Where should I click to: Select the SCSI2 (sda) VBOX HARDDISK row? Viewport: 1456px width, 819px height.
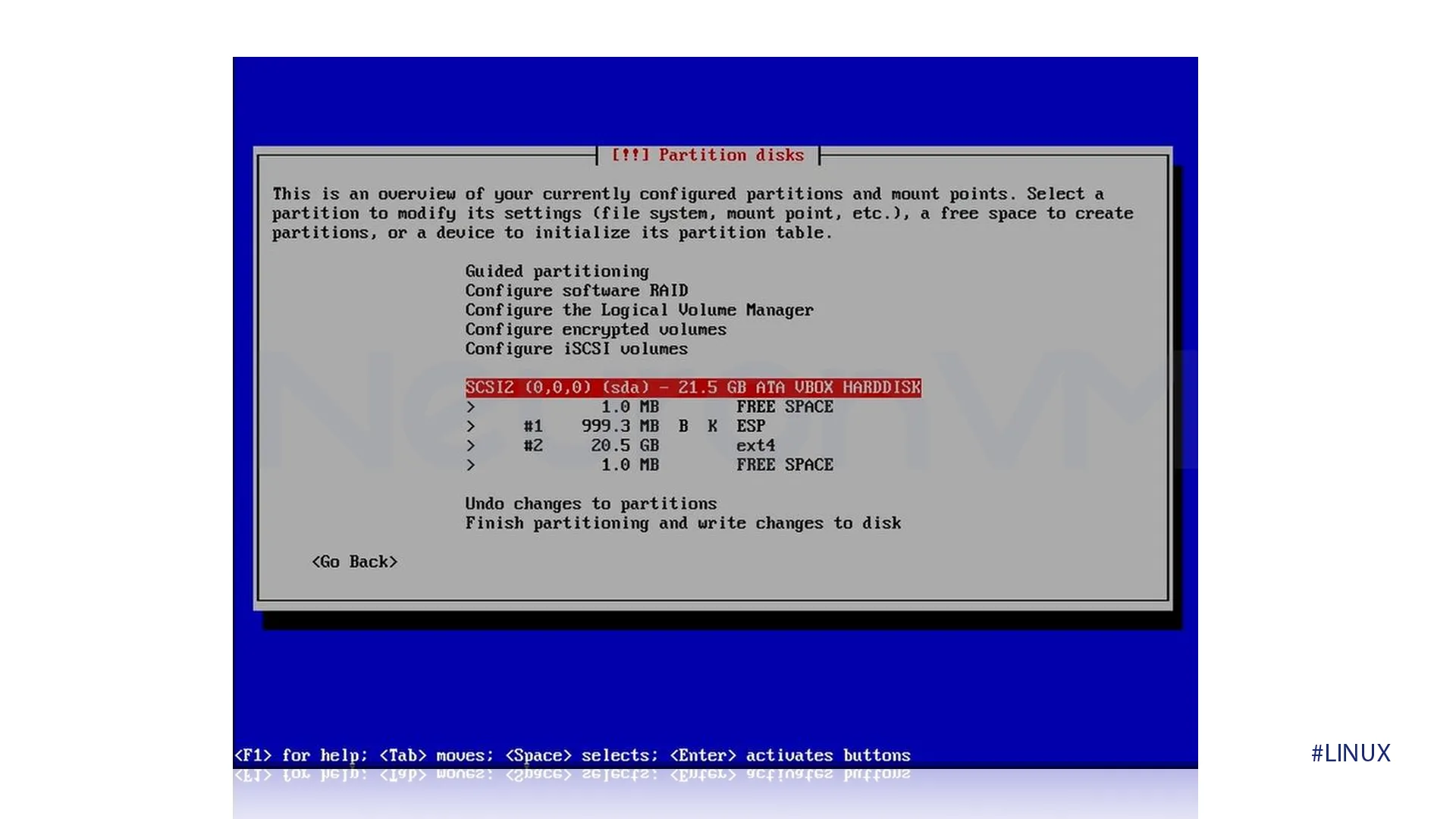tap(693, 388)
